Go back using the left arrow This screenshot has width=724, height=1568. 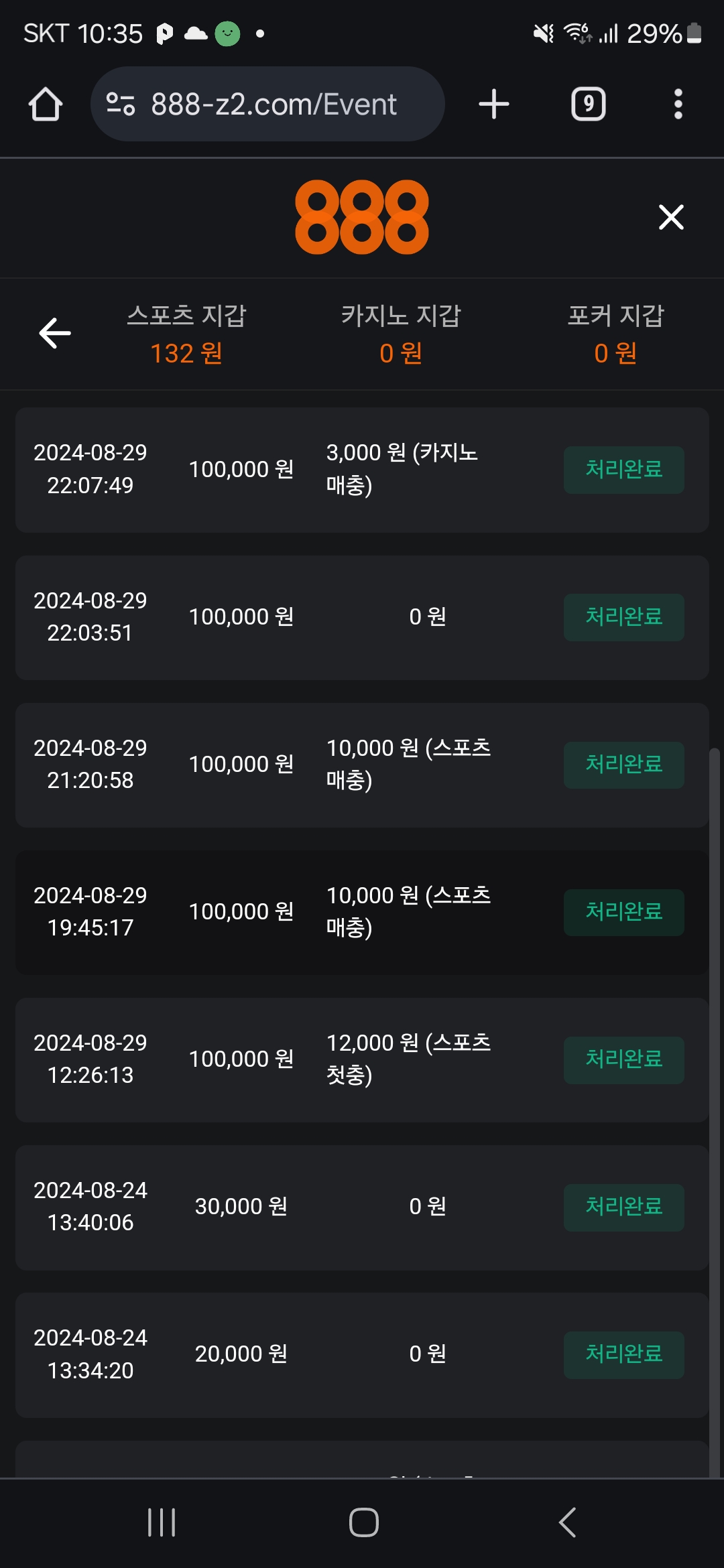[x=55, y=333]
